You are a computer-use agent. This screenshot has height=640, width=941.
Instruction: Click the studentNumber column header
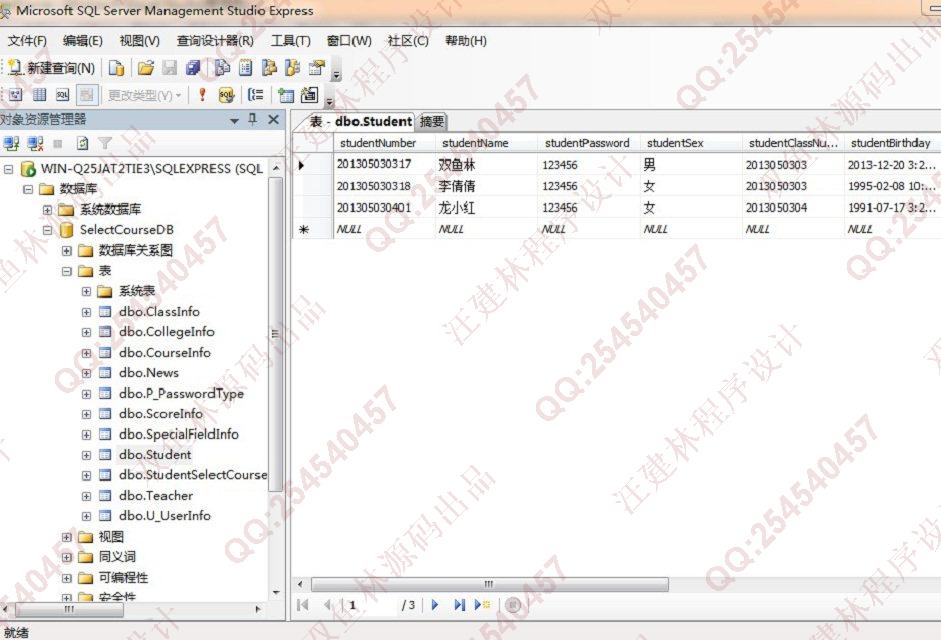[x=384, y=143]
